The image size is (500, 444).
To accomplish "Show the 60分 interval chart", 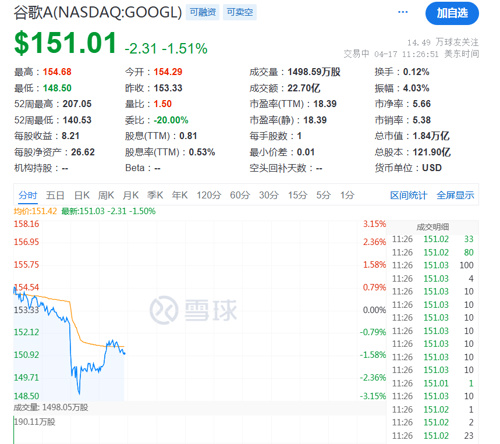I will (240, 195).
